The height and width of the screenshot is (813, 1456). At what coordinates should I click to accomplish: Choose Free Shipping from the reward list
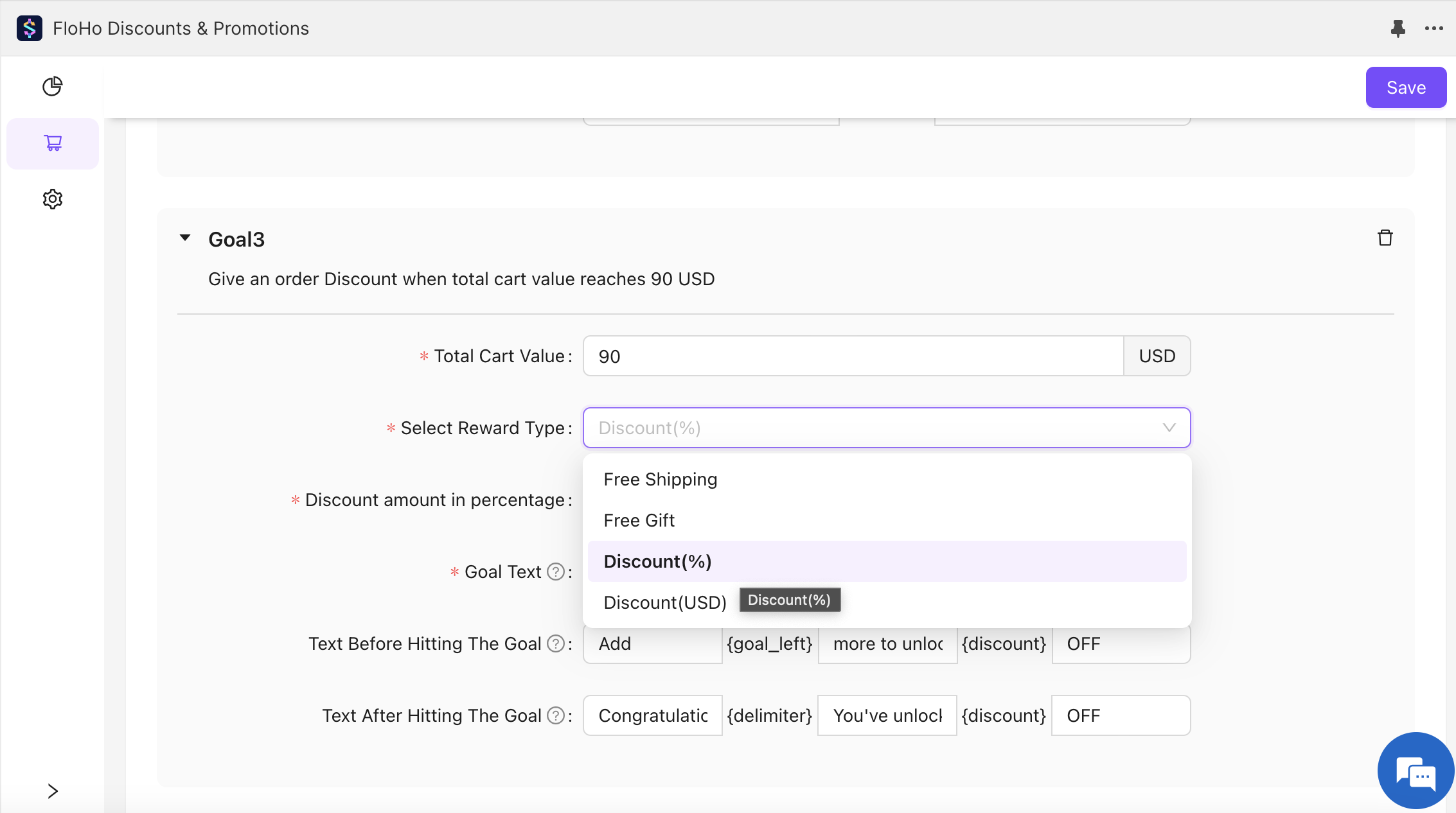661,480
